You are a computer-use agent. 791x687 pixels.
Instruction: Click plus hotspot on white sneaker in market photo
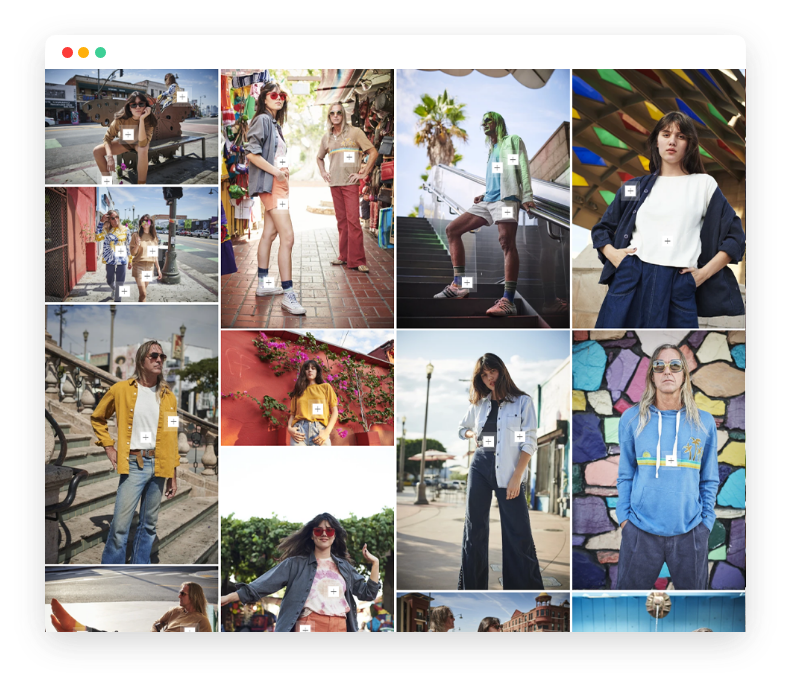pyautogui.click(x=268, y=282)
